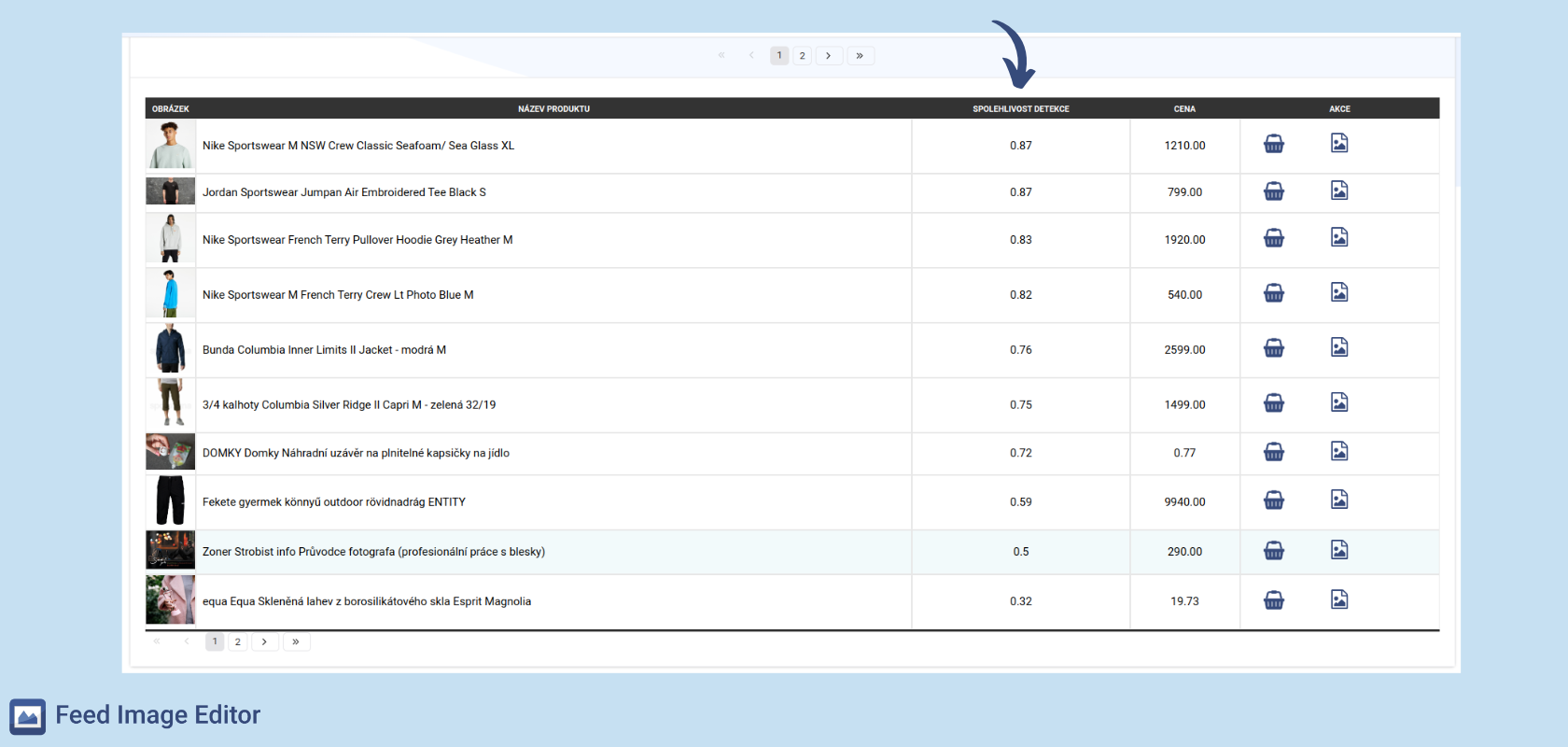Go to page 2 in bottom pagination
Screen dimensions: 1568x747
tap(238, 641)
